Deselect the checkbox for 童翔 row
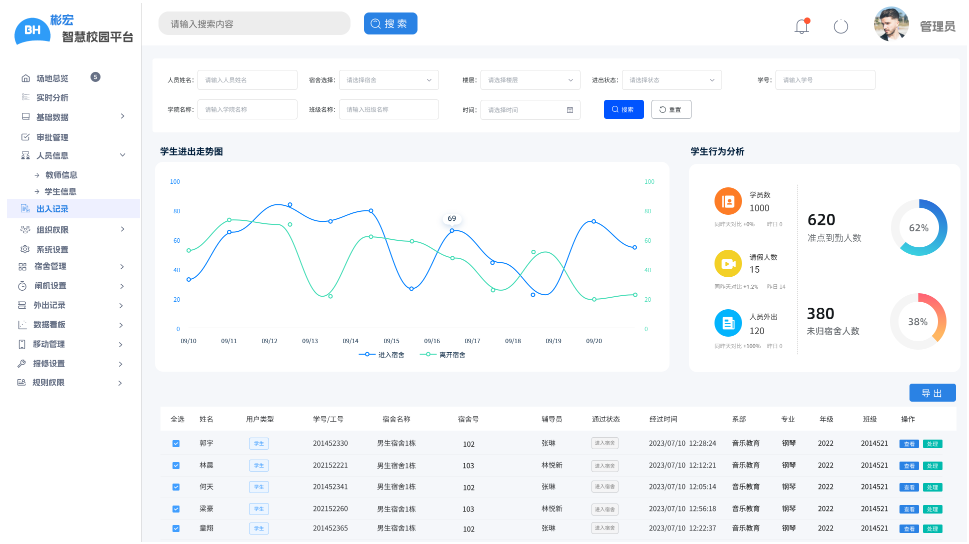The image size is (969, 544). [176, 528]
